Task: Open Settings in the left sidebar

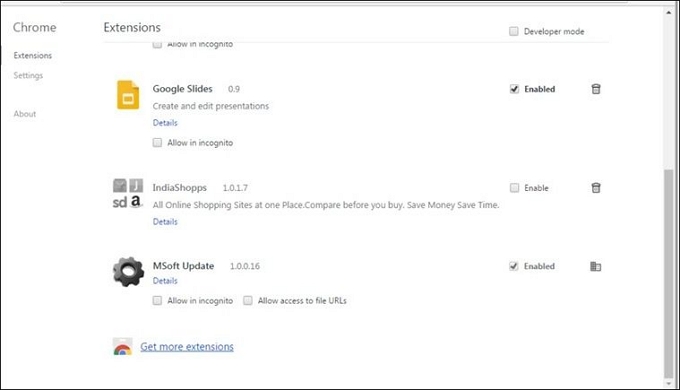Action: tap(28, 75)
